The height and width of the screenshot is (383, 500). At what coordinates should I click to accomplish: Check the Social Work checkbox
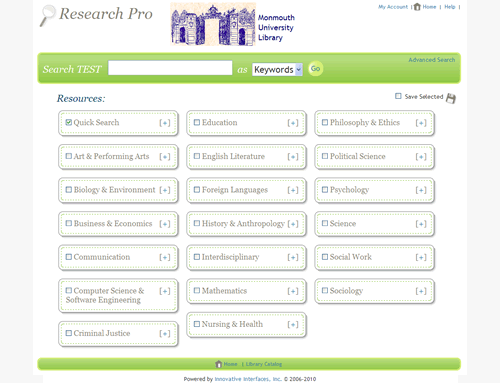(325, 257)
